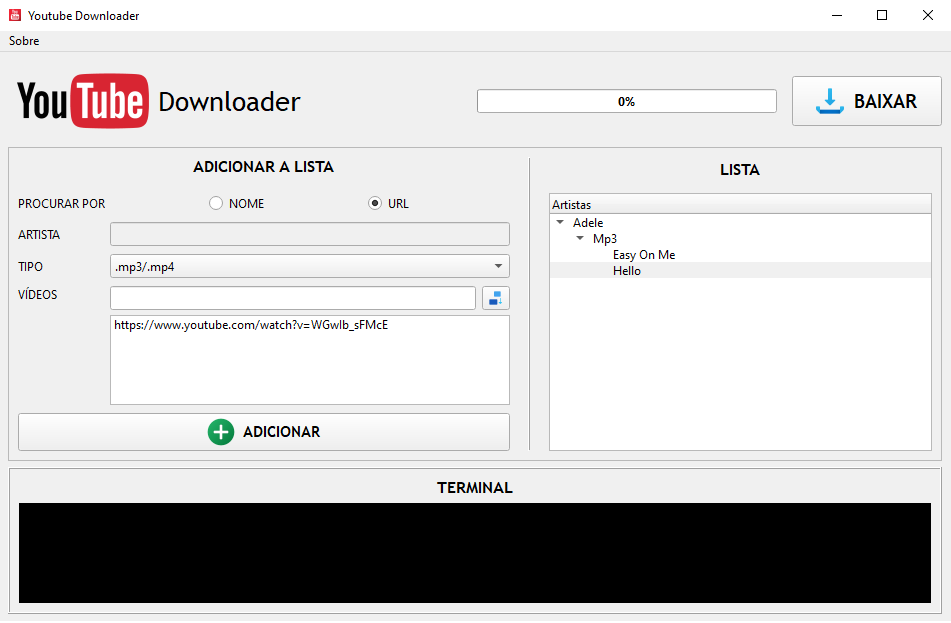This screenshot has width=951, height=623.
Task: Open the TIPO .mp3/.mp4 dropdown
Action: tap(309, 266)
